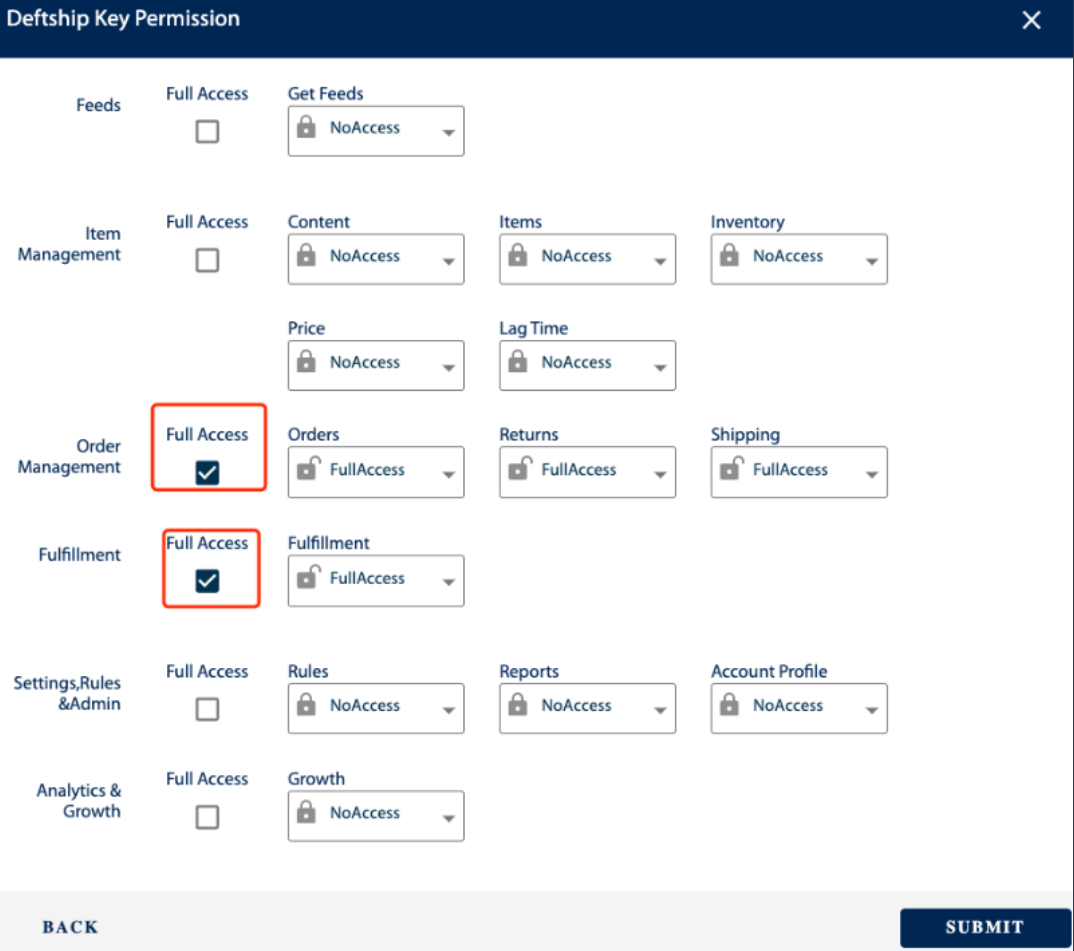1074x951 pixels.
Task: Click the lock icon in Lag Time dropdown
Action: (x=518, y=362)
